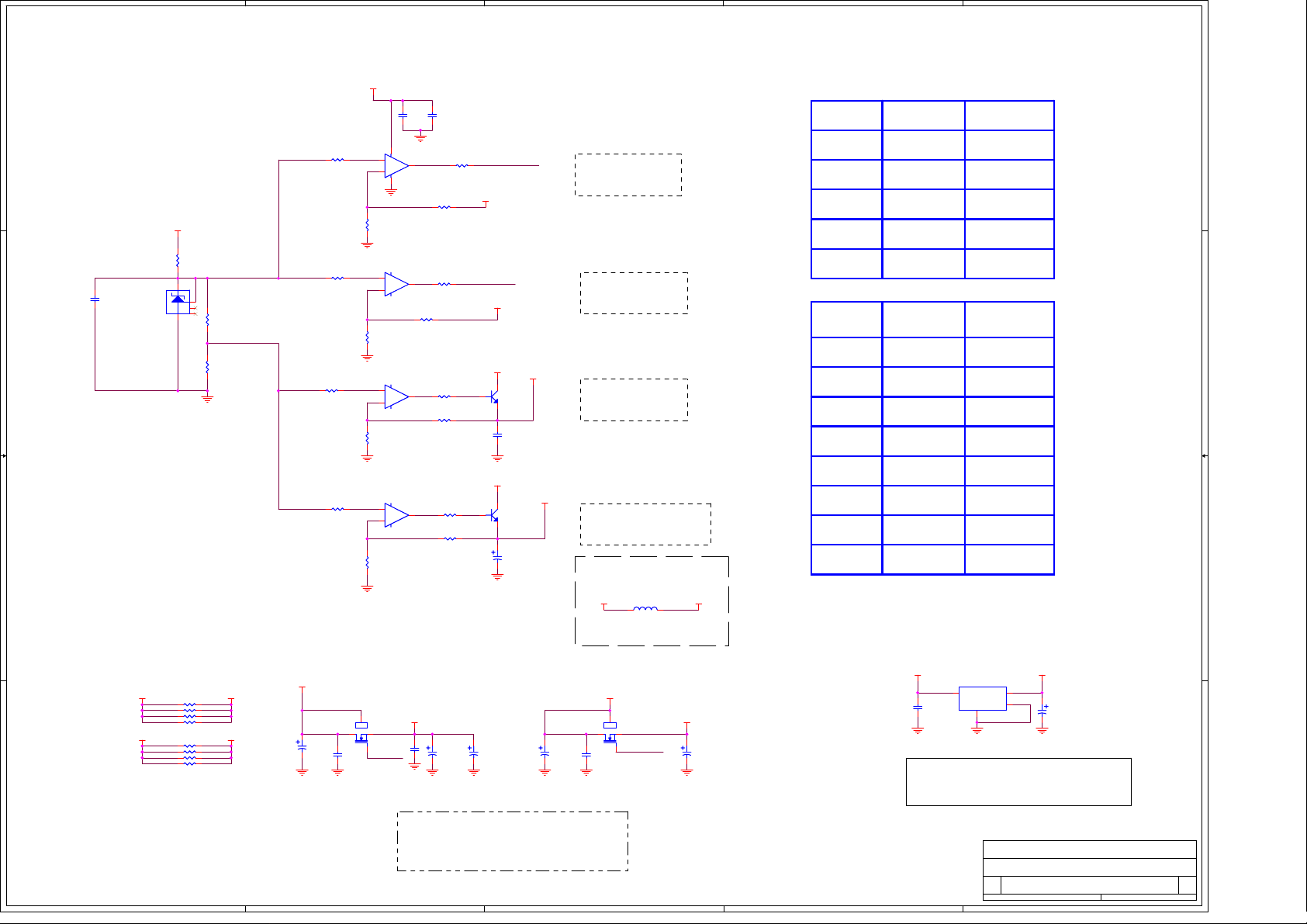Select the smaller six-row blue table
1307x924 pixels.
pos(932,189)
